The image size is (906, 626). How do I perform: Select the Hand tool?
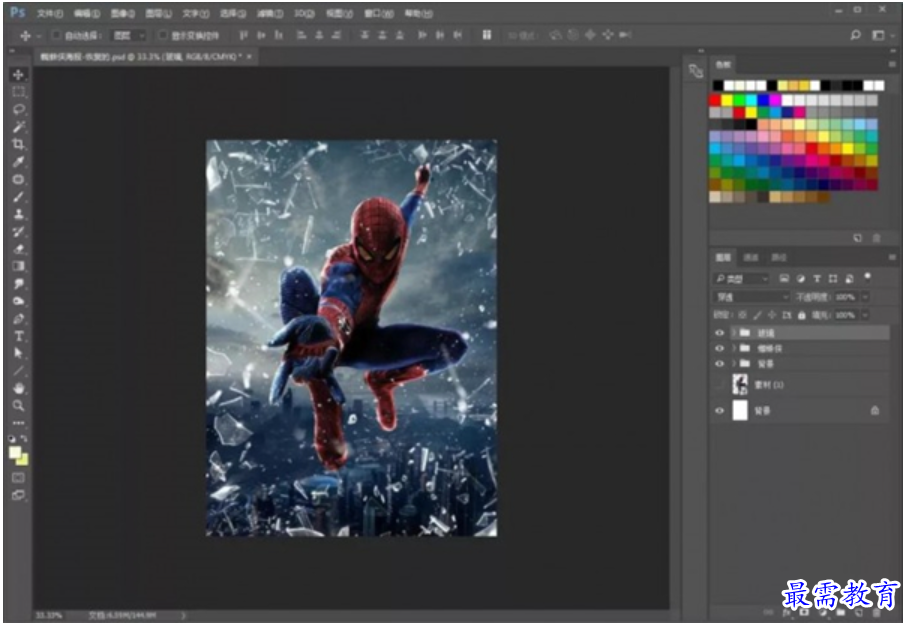[x=18, y=388]
